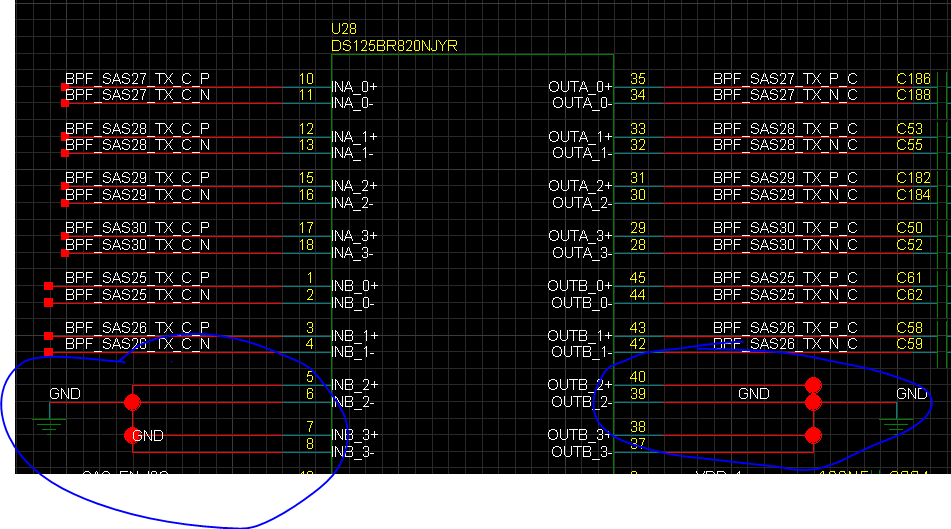Select pin name INA_2-
This screenshot has width=951, height=529.
[x=352, y=203]
